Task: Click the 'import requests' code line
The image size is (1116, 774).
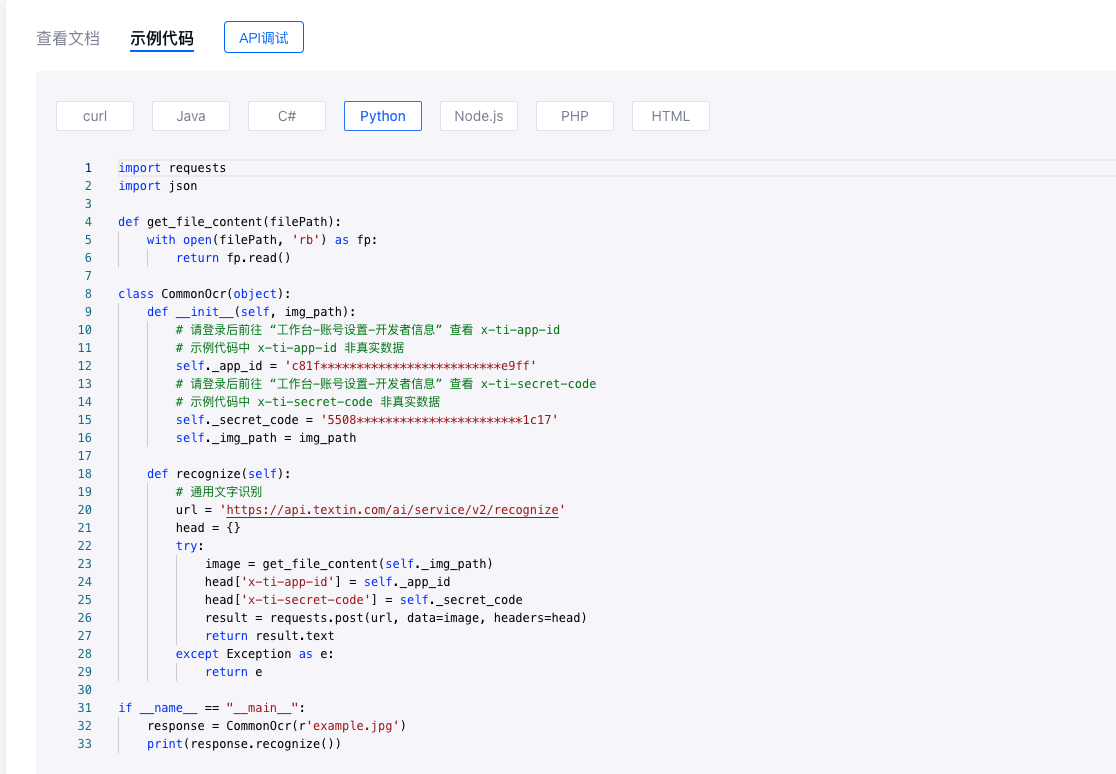Action: tap(172, 168)
